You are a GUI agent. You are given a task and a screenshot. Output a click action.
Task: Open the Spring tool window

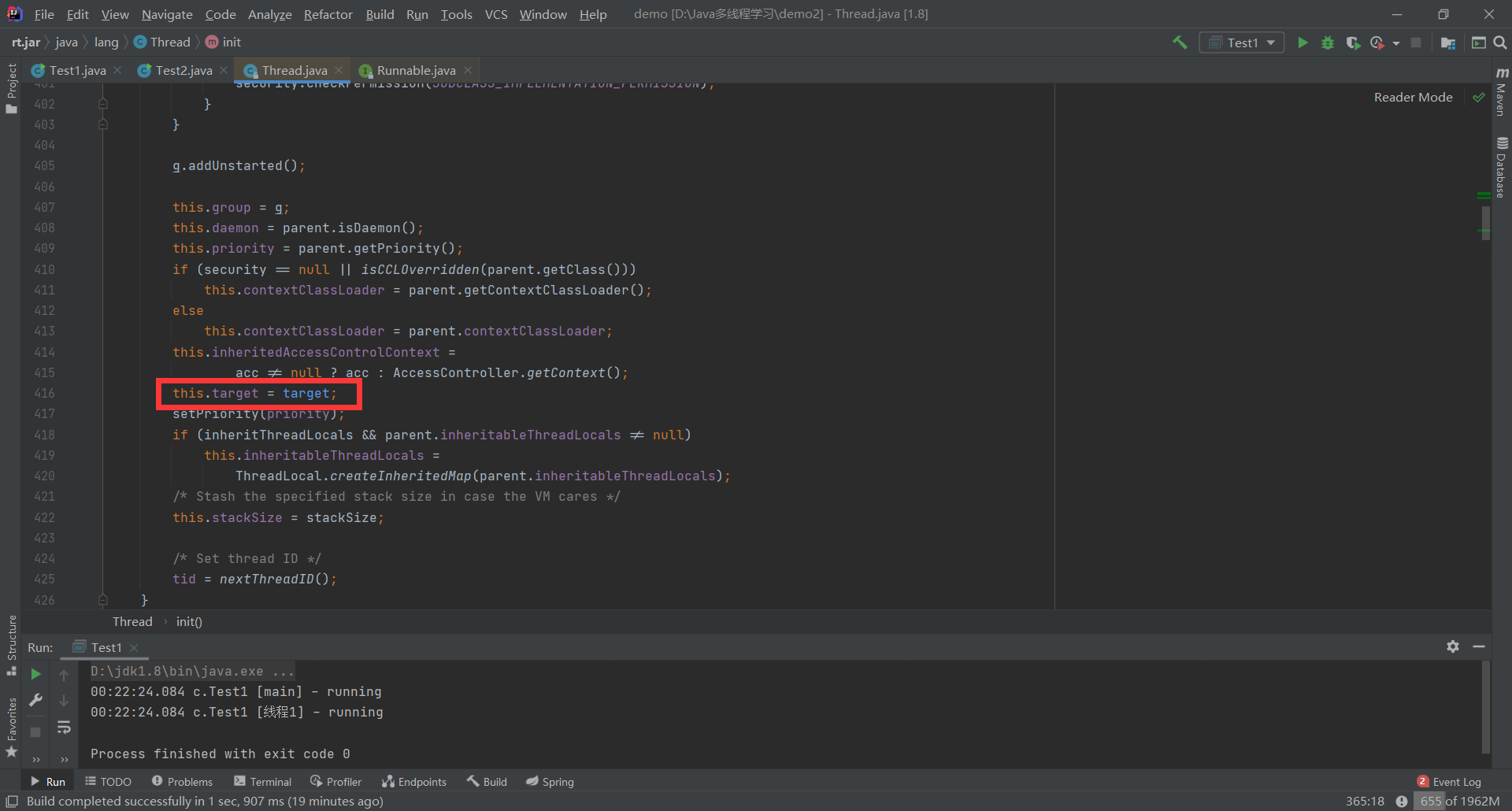click(x=550, y=781)
